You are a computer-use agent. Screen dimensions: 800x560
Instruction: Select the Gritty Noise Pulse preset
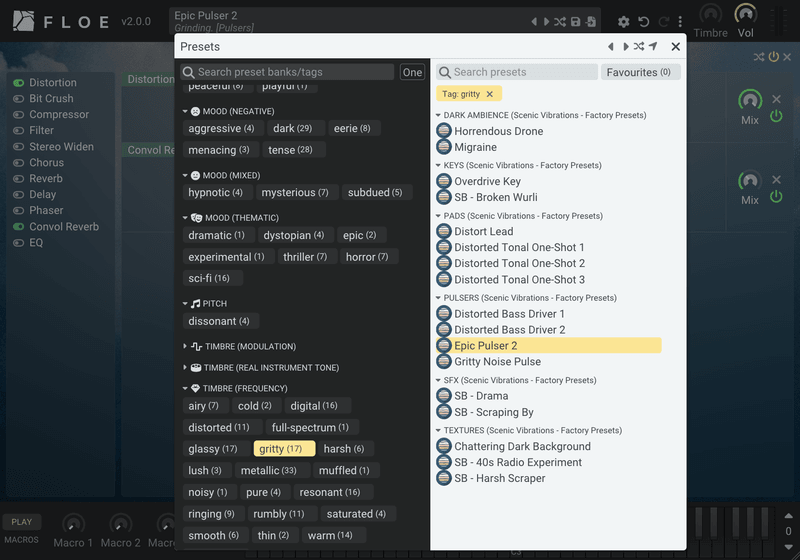point(497,362)
